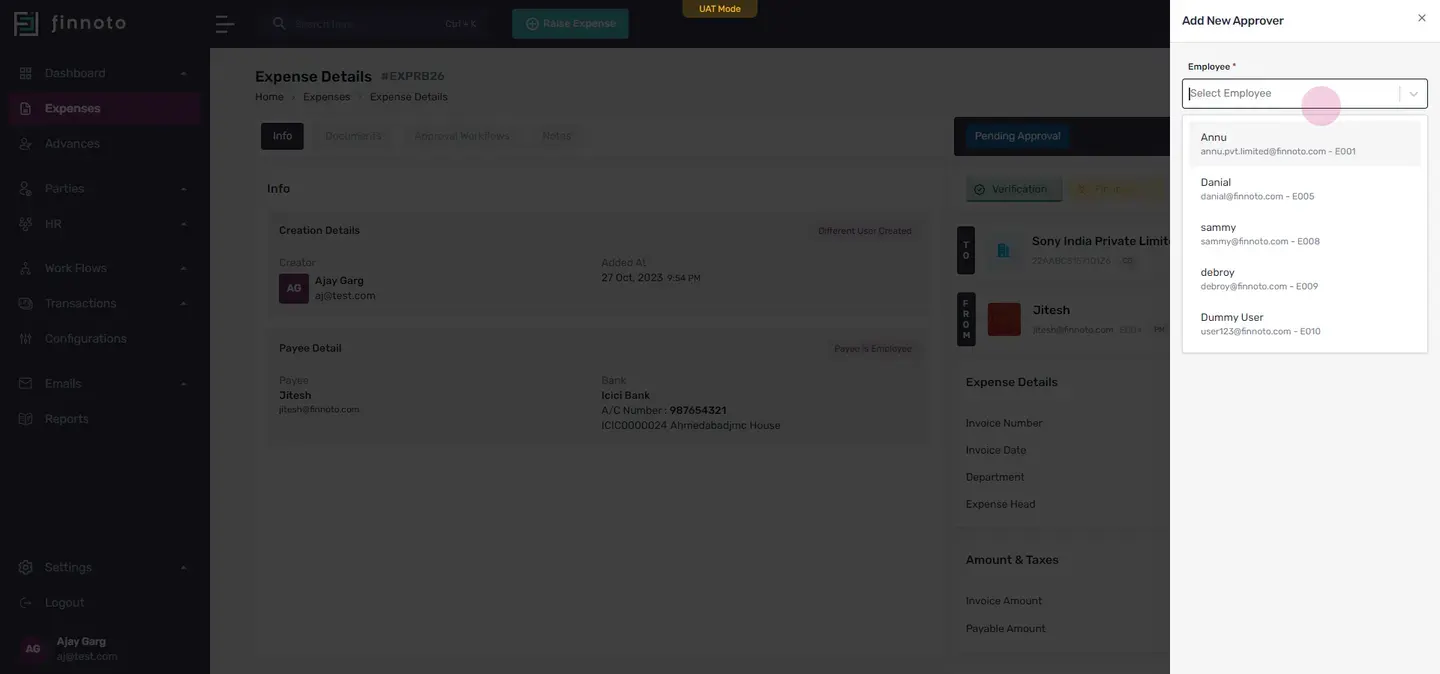Click the Different User Created tag
The width and height of the screenshot is (1440, 674).
click(865, 231)
